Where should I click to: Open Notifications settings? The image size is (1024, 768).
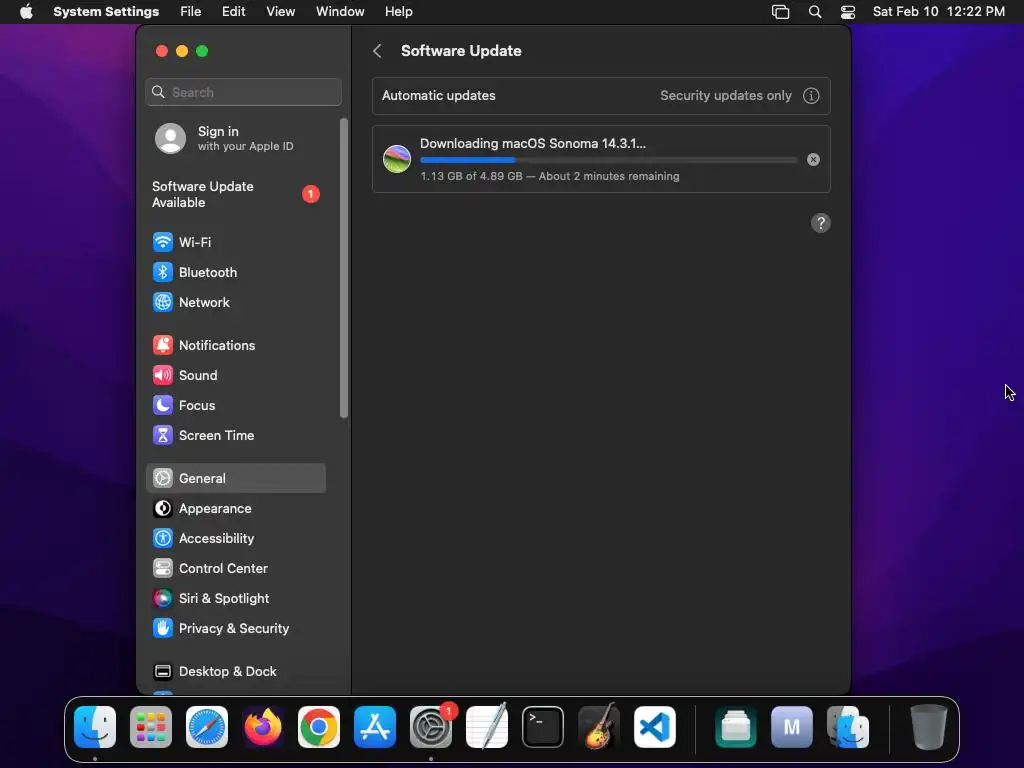236,345
